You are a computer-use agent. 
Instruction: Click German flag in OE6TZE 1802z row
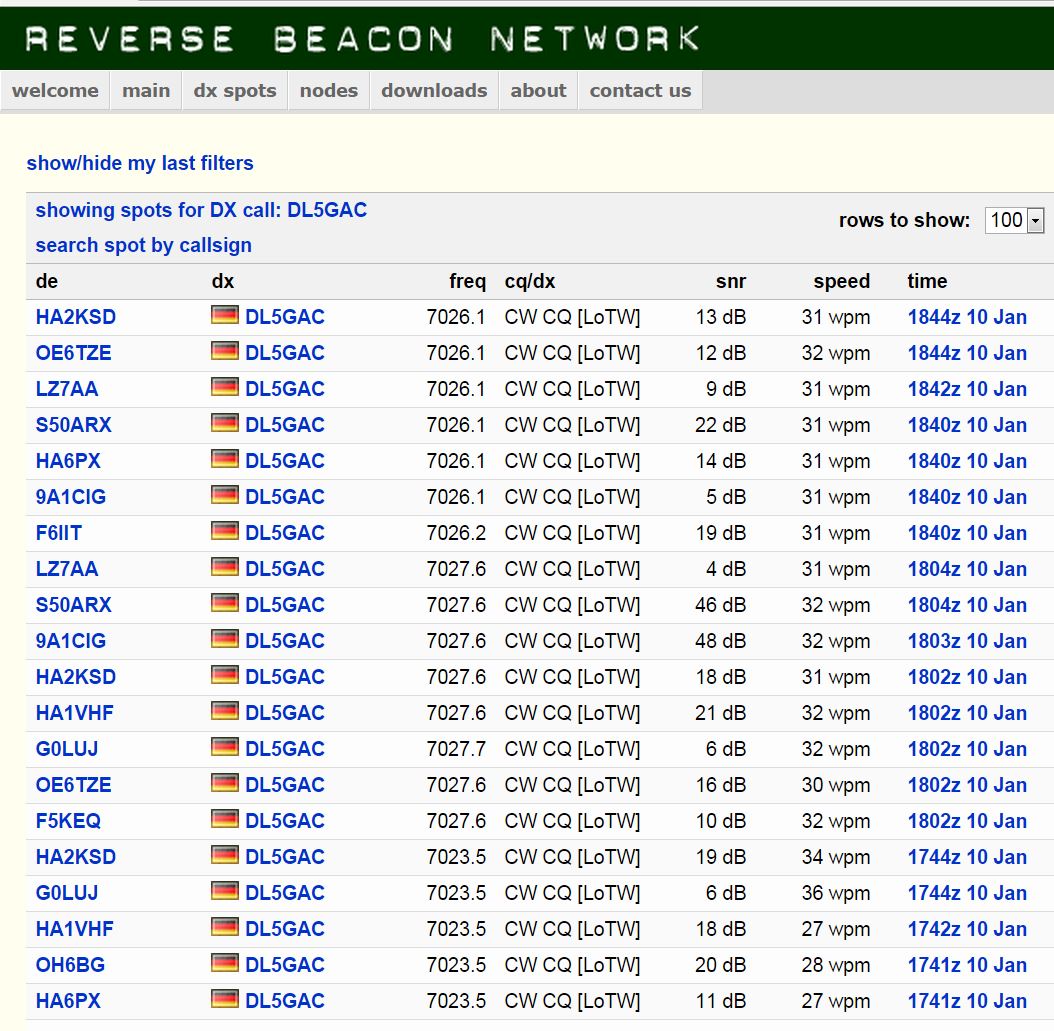225,783
